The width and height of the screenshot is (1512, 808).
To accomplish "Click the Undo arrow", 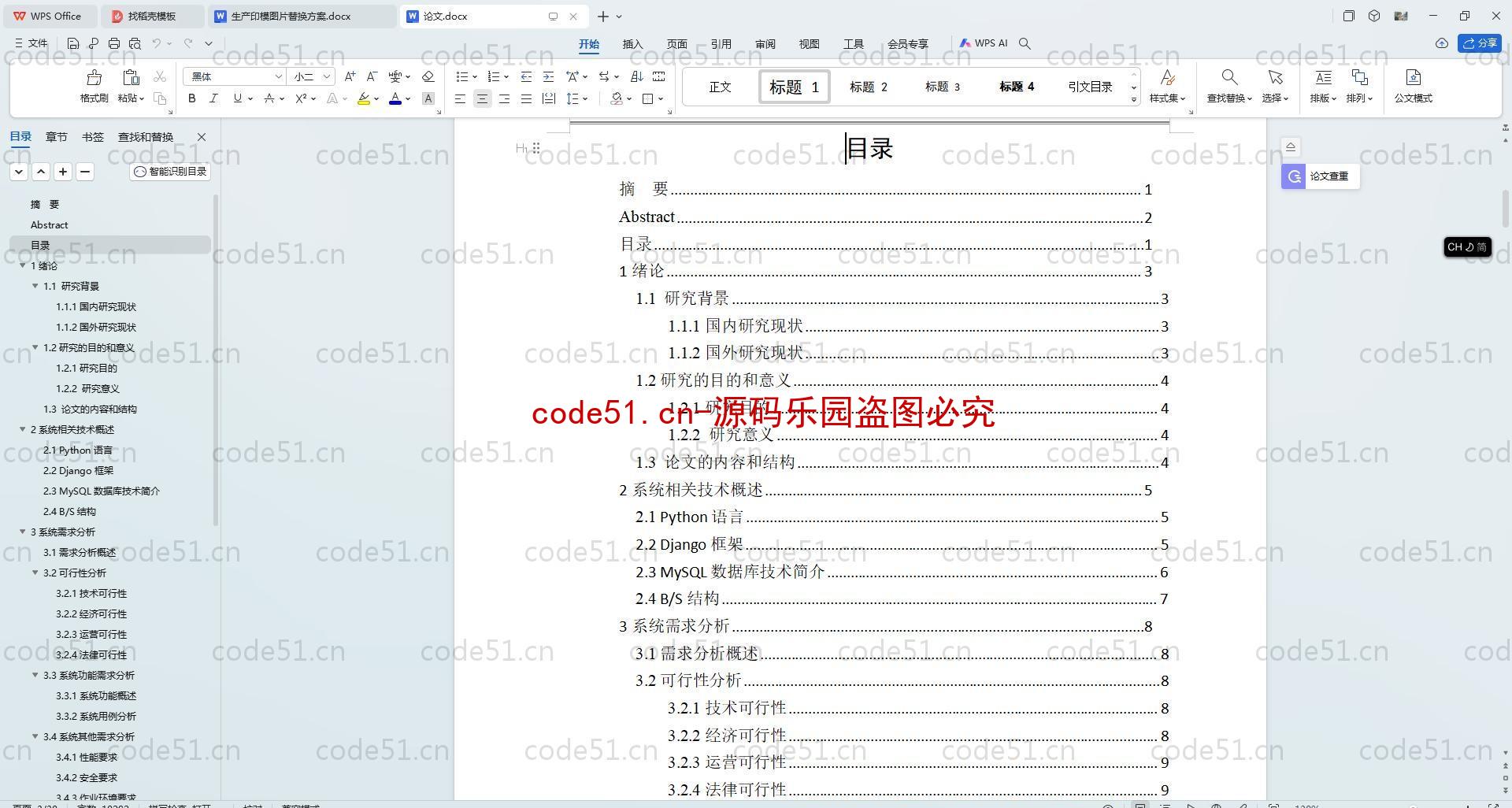I will (157, 43).
